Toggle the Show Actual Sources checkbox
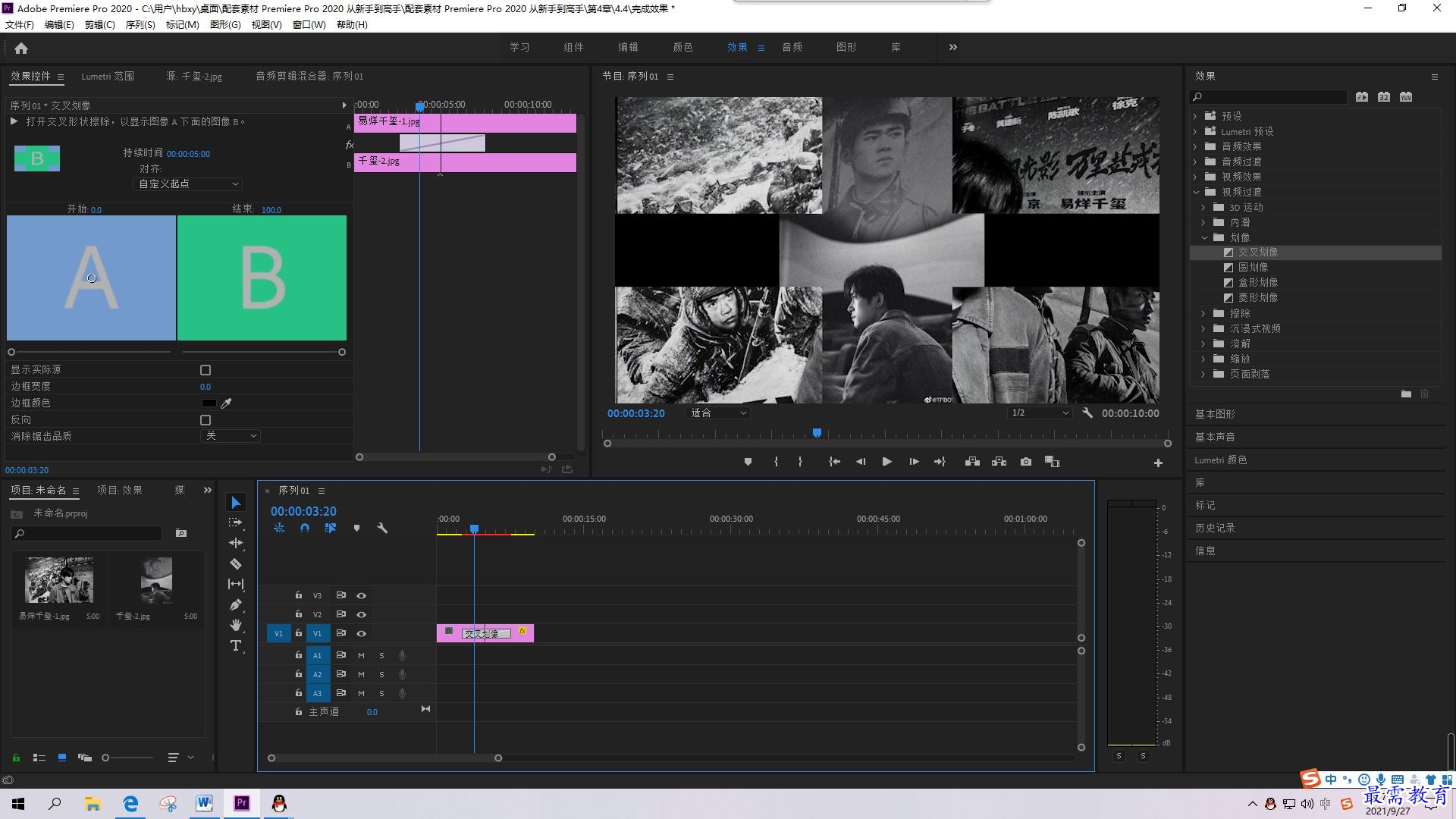1456x819 pixels. tap(206, 370)
